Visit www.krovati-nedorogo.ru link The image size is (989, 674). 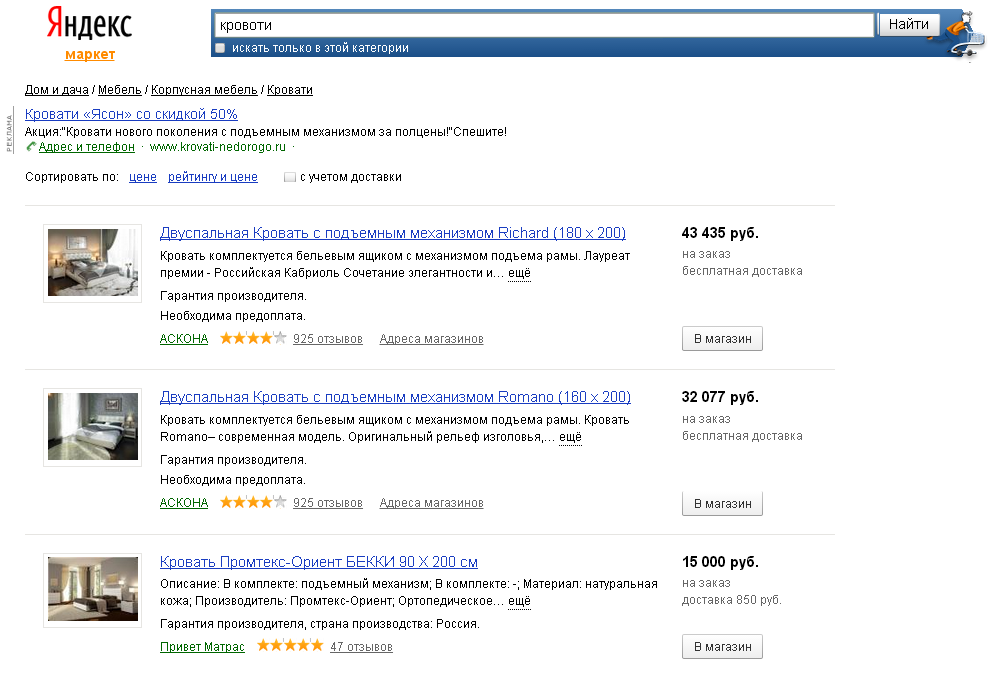pyautogui.click(x=218, y=147)
